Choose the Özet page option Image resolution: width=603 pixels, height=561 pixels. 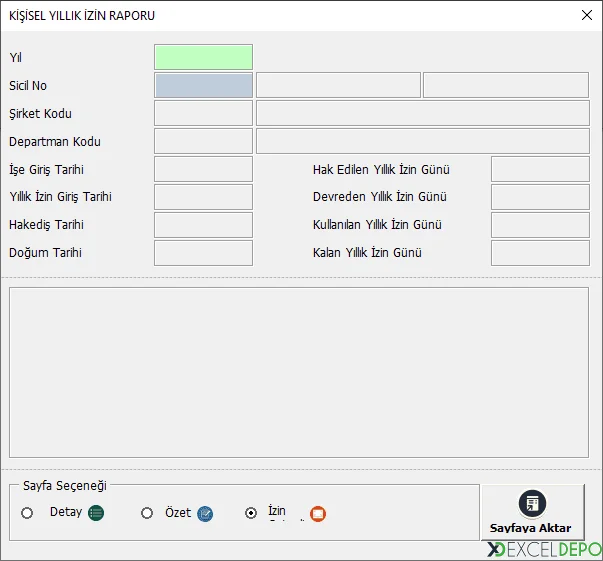tap(147, 513)
